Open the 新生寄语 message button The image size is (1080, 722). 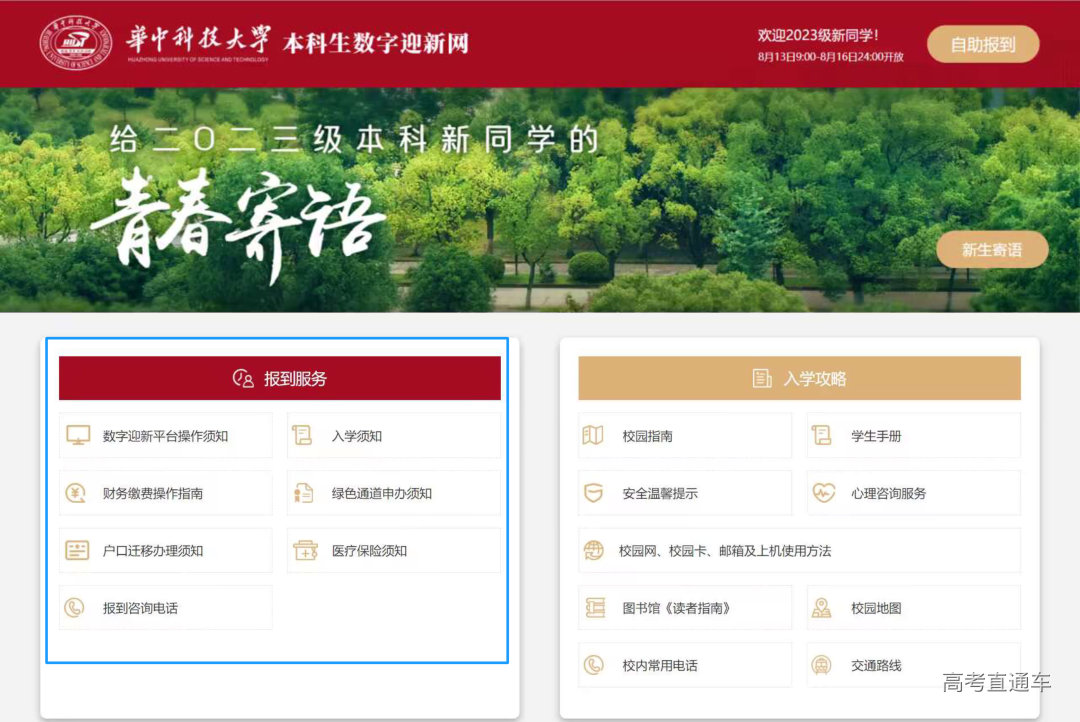pyautogui.click(x=992, y=249)
